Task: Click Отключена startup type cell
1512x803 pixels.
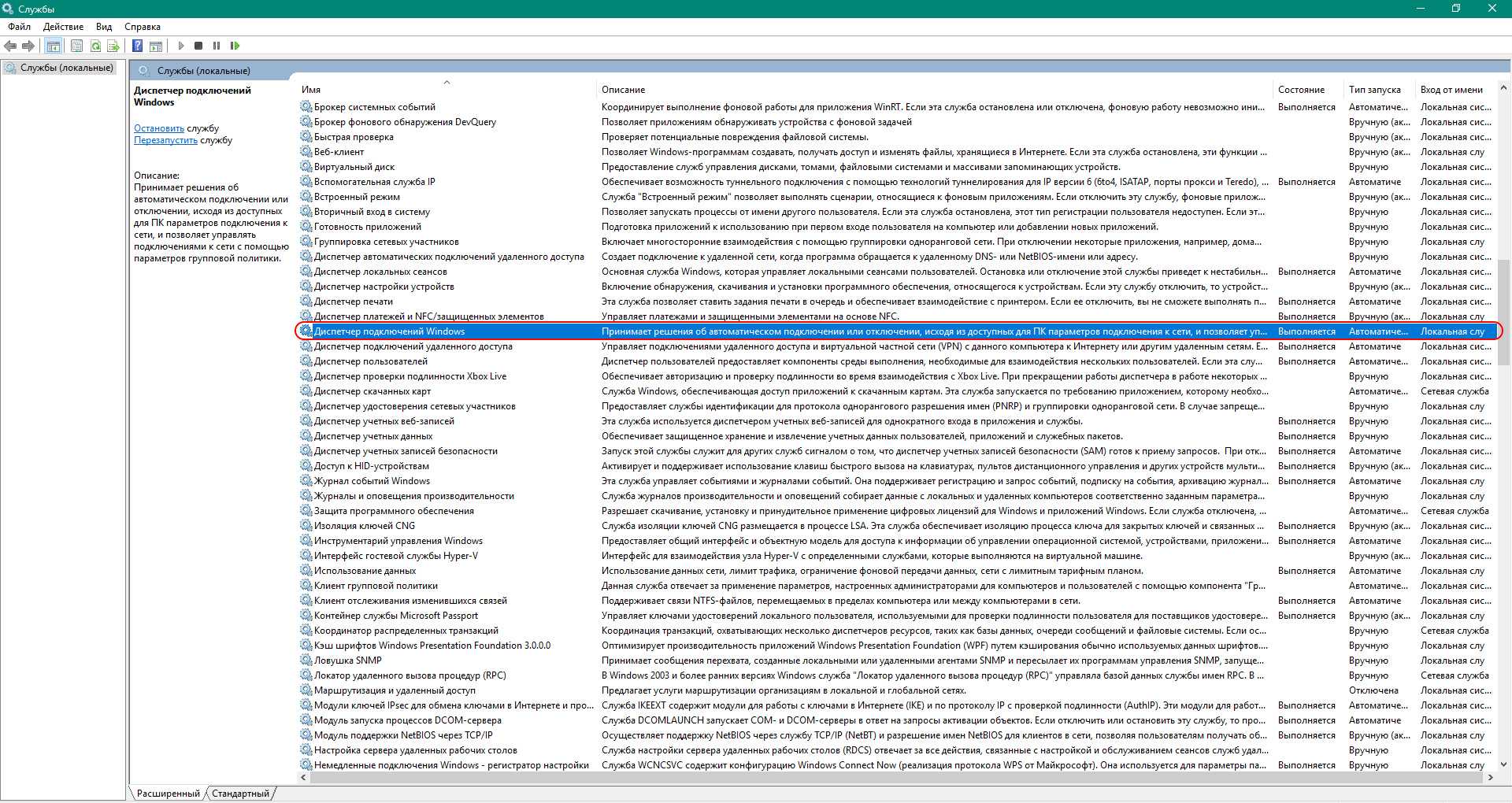Action: [1373, 690]
